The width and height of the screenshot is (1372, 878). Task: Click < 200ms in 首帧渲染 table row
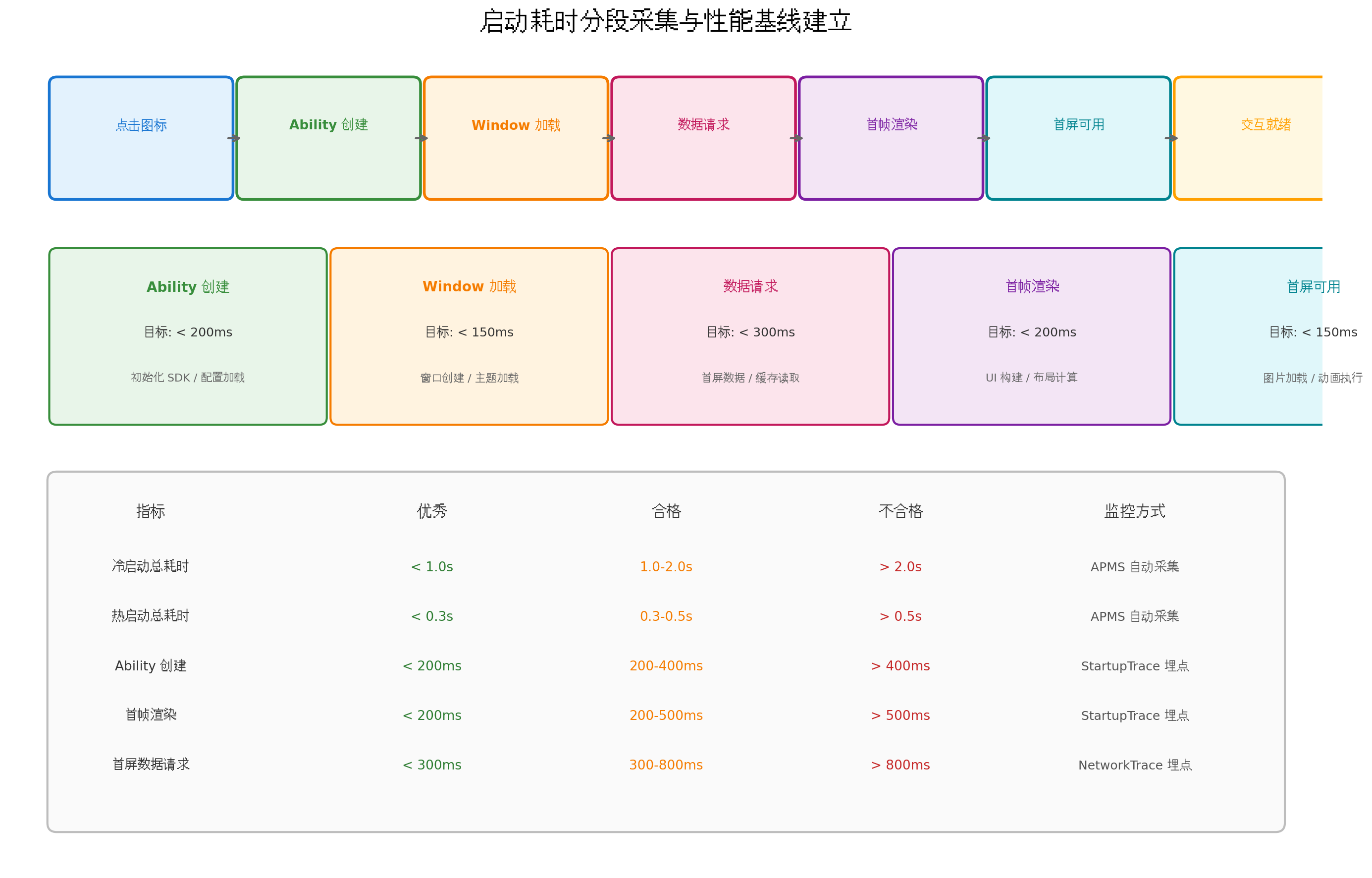click(x=432, y=715)
